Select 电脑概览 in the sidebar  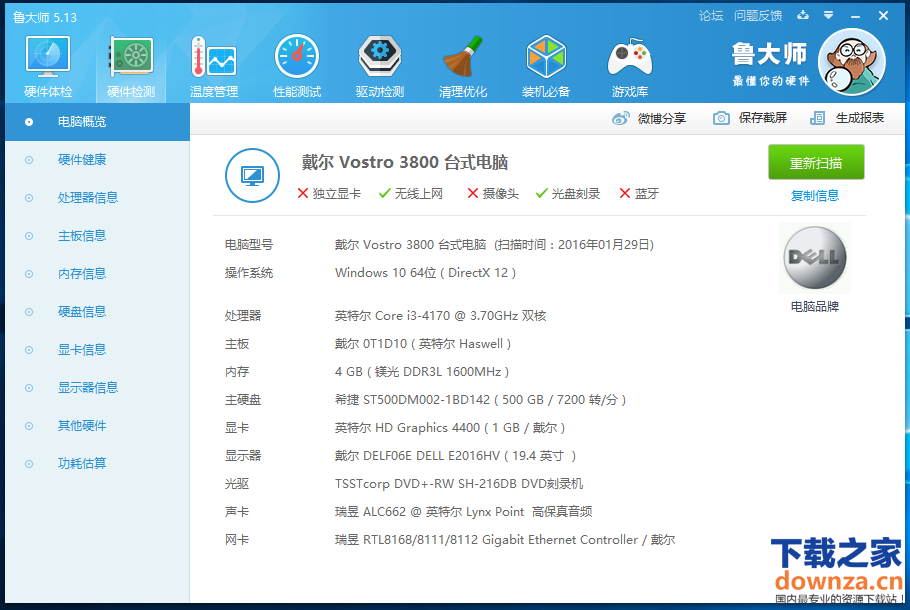pos(98,122)
